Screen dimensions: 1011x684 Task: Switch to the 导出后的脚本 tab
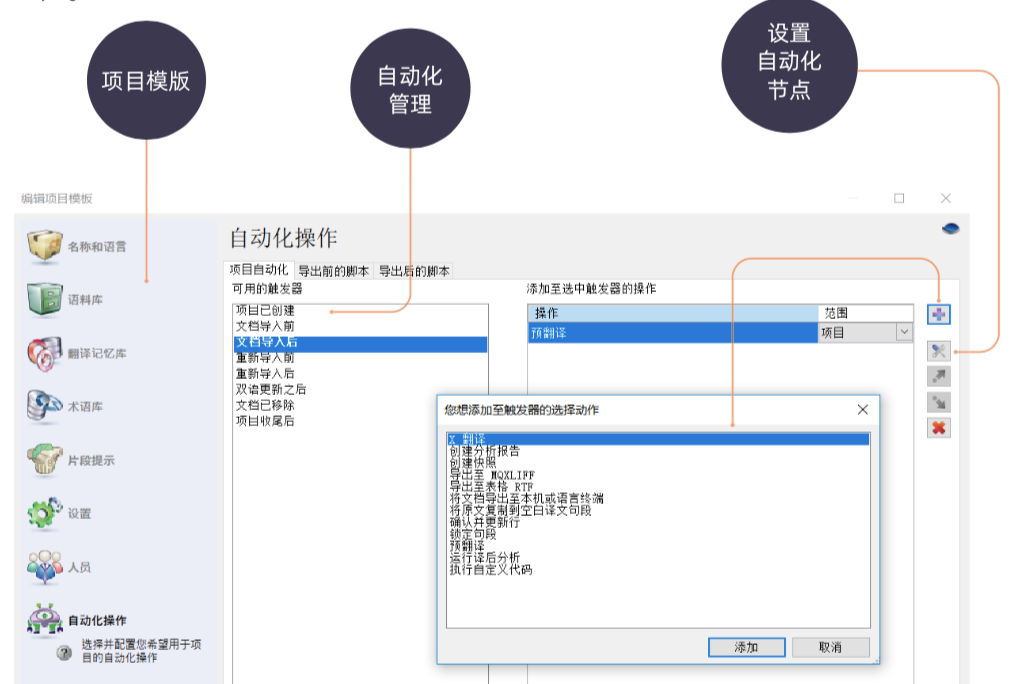[x=414, y=271]
